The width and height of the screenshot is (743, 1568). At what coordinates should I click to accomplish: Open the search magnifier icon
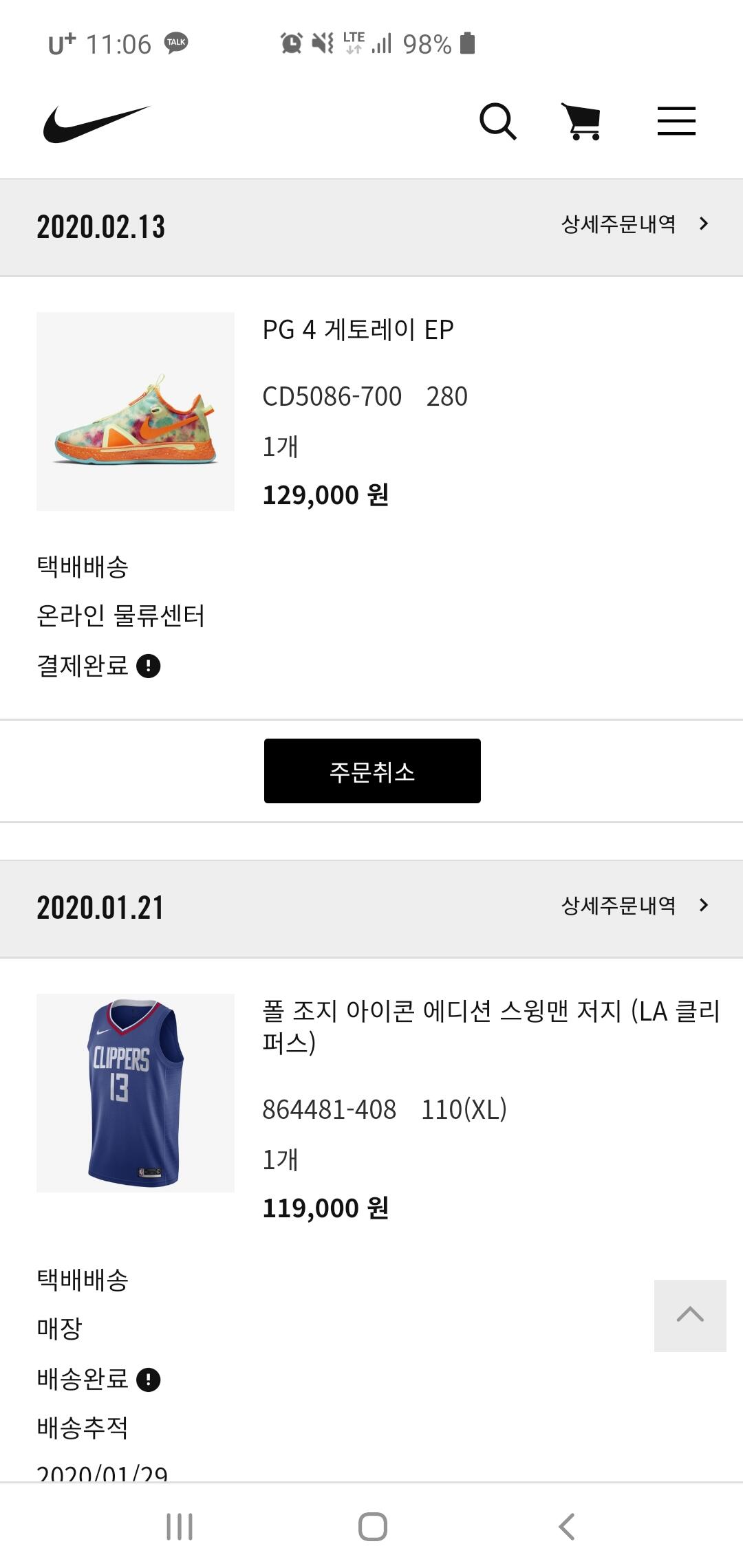tap(497, 122)
